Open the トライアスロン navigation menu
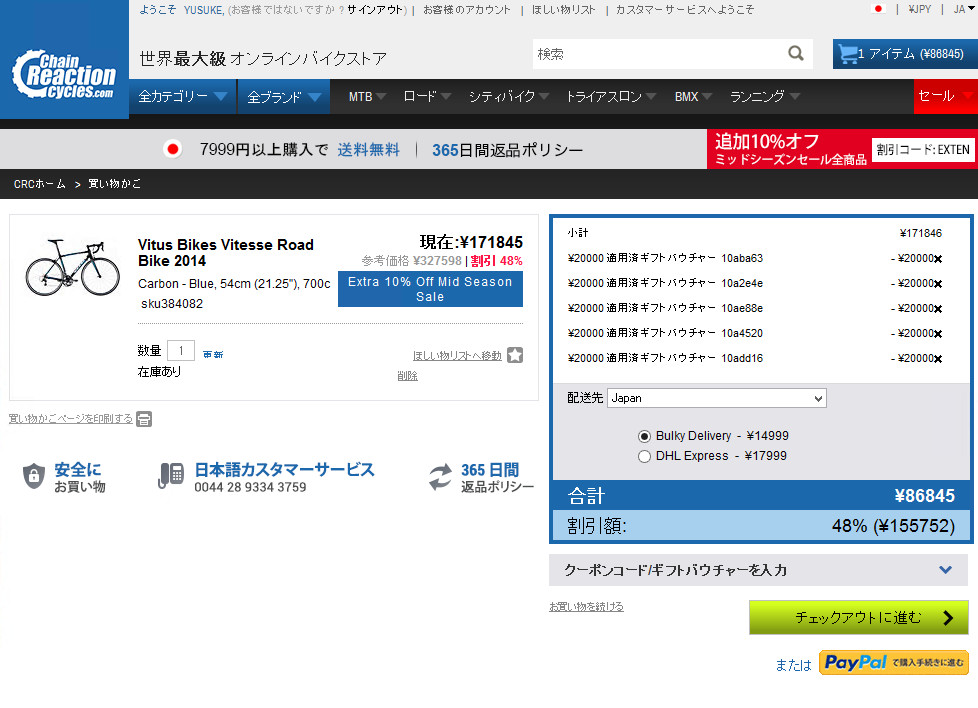 click(x=611, y=97)
